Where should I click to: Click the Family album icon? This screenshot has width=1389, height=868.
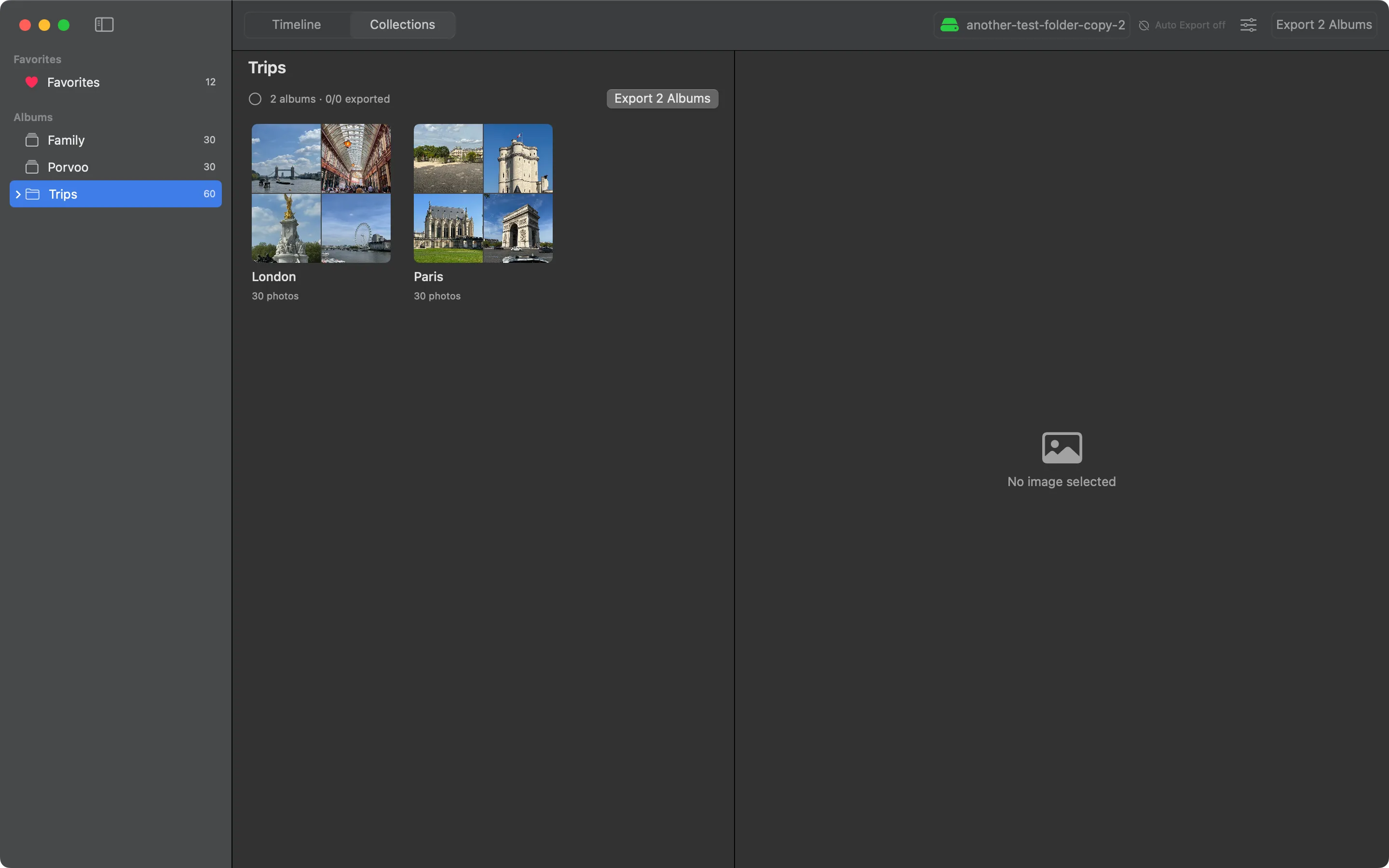point(32,140)
